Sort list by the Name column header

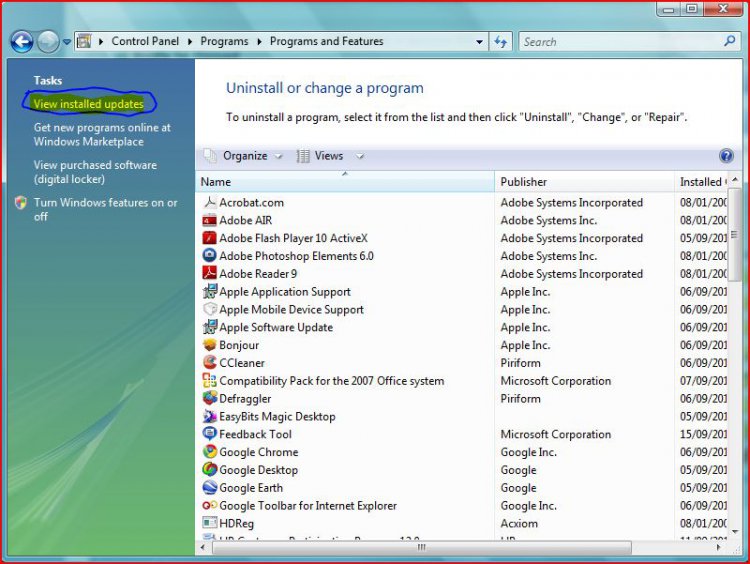(x=345, y=182)
